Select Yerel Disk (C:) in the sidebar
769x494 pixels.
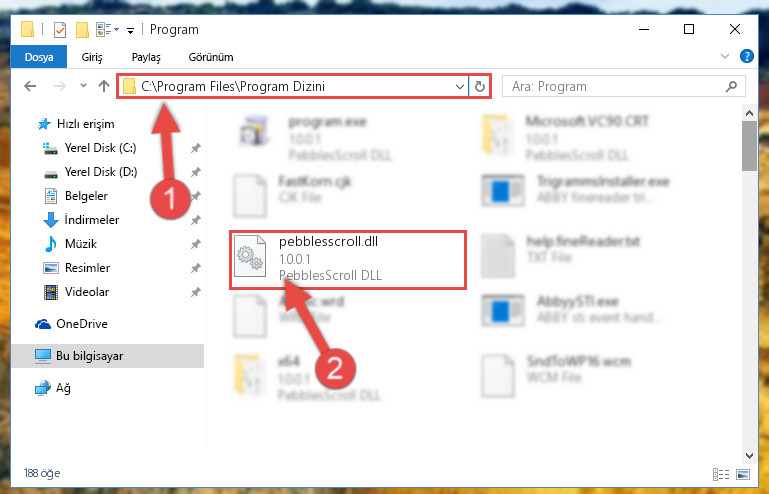point(101,148)
